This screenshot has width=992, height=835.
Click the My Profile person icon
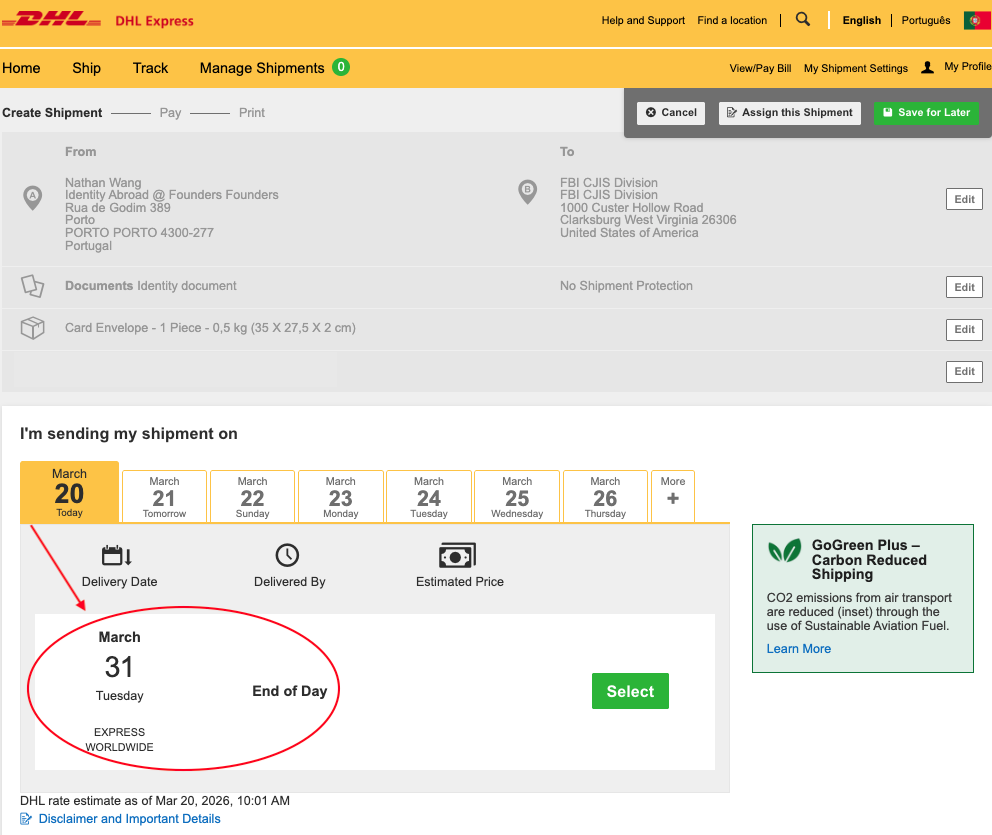pos(928,67)
